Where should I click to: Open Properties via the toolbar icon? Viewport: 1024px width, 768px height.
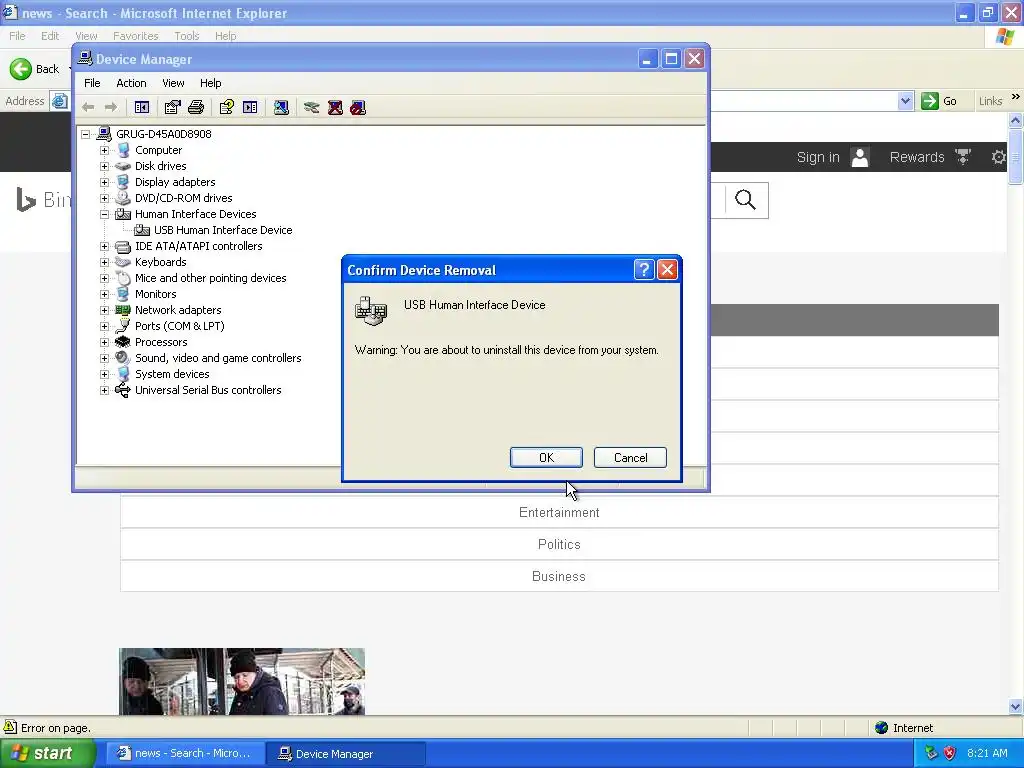coord(172,107)
